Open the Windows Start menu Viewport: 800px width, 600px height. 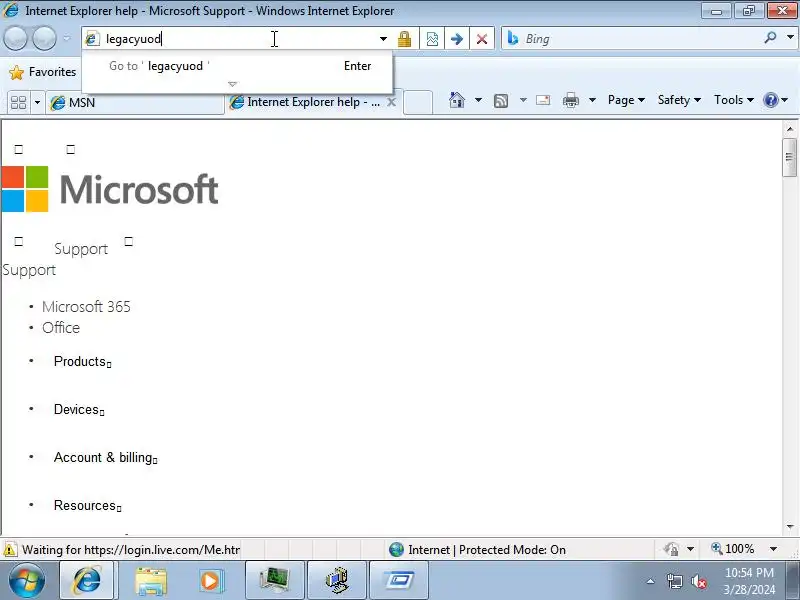(x=27, y=580)
